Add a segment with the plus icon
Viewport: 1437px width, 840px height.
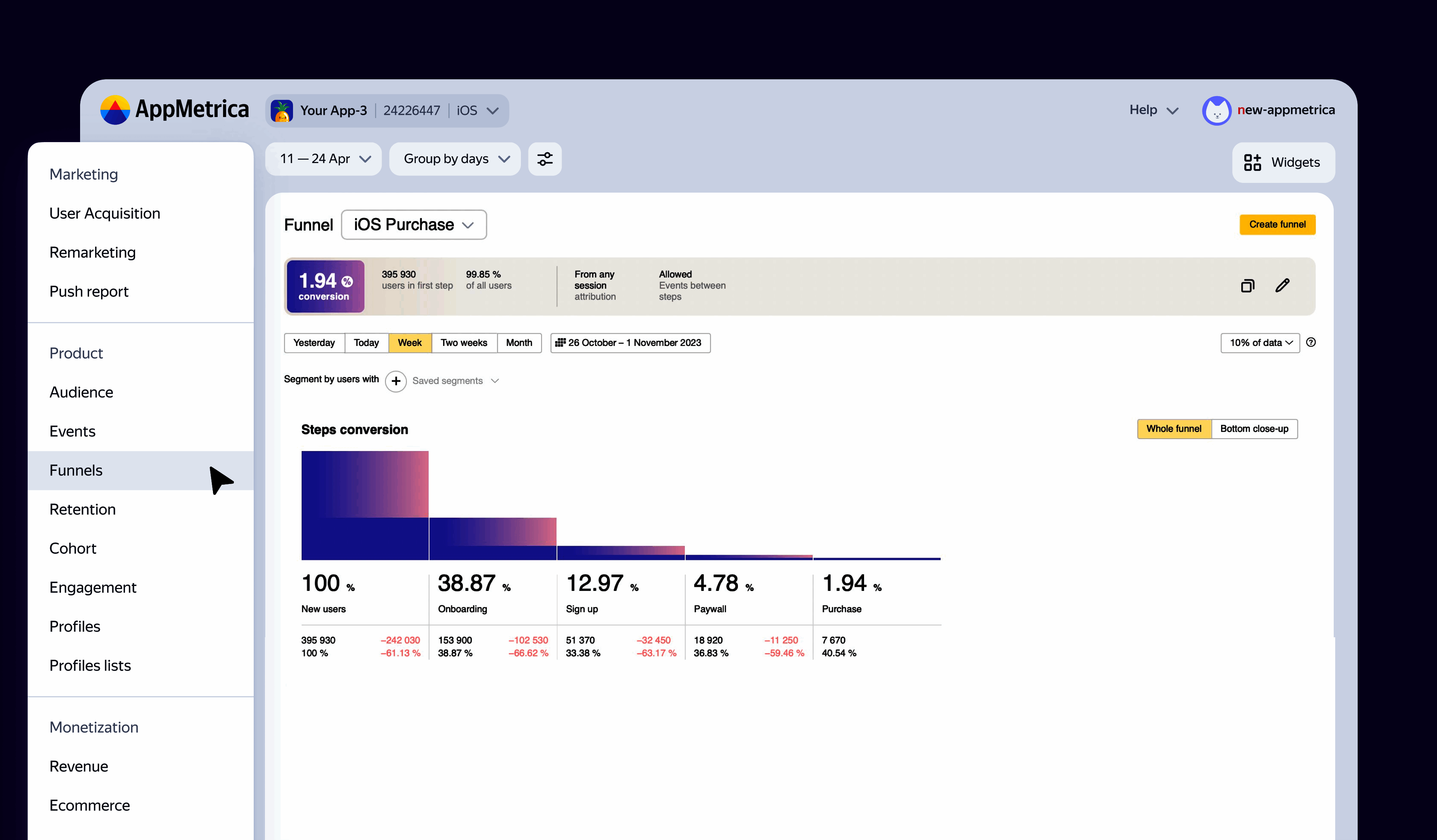[396, 381]
